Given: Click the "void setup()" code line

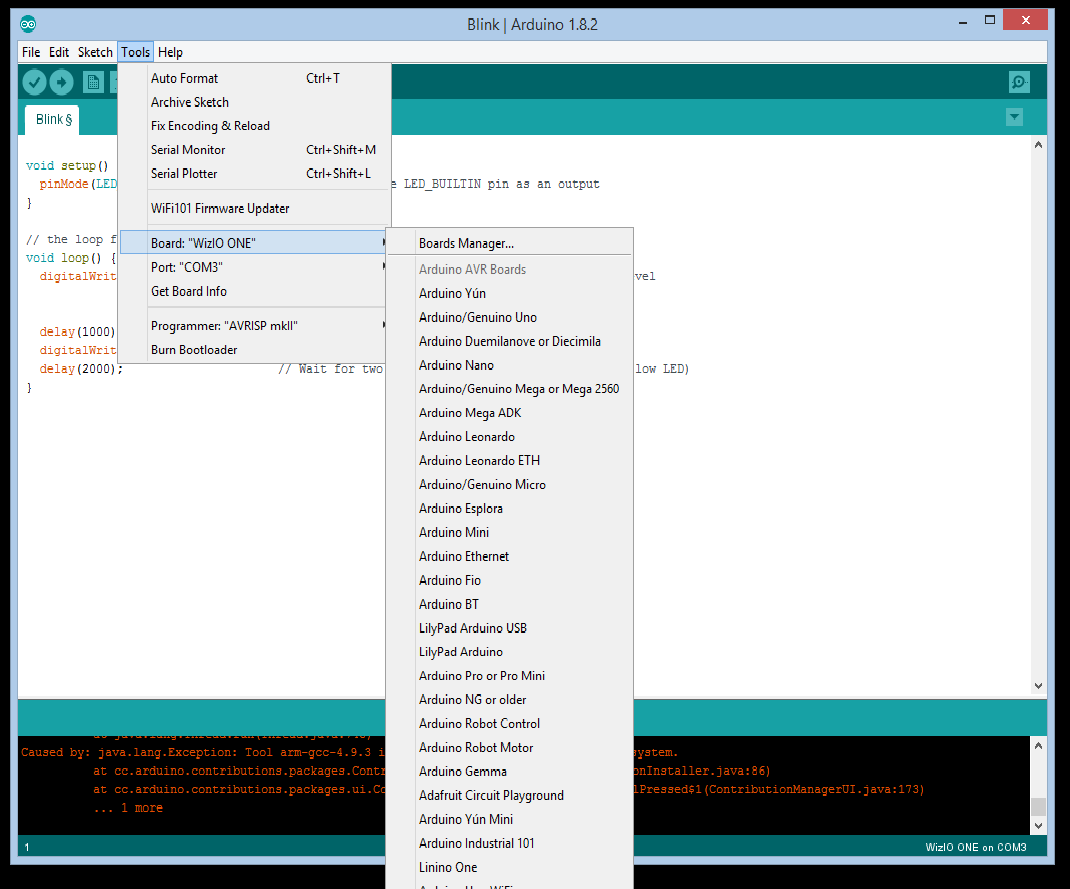Looking at the screenshot, I should click(x=67, y=166).
